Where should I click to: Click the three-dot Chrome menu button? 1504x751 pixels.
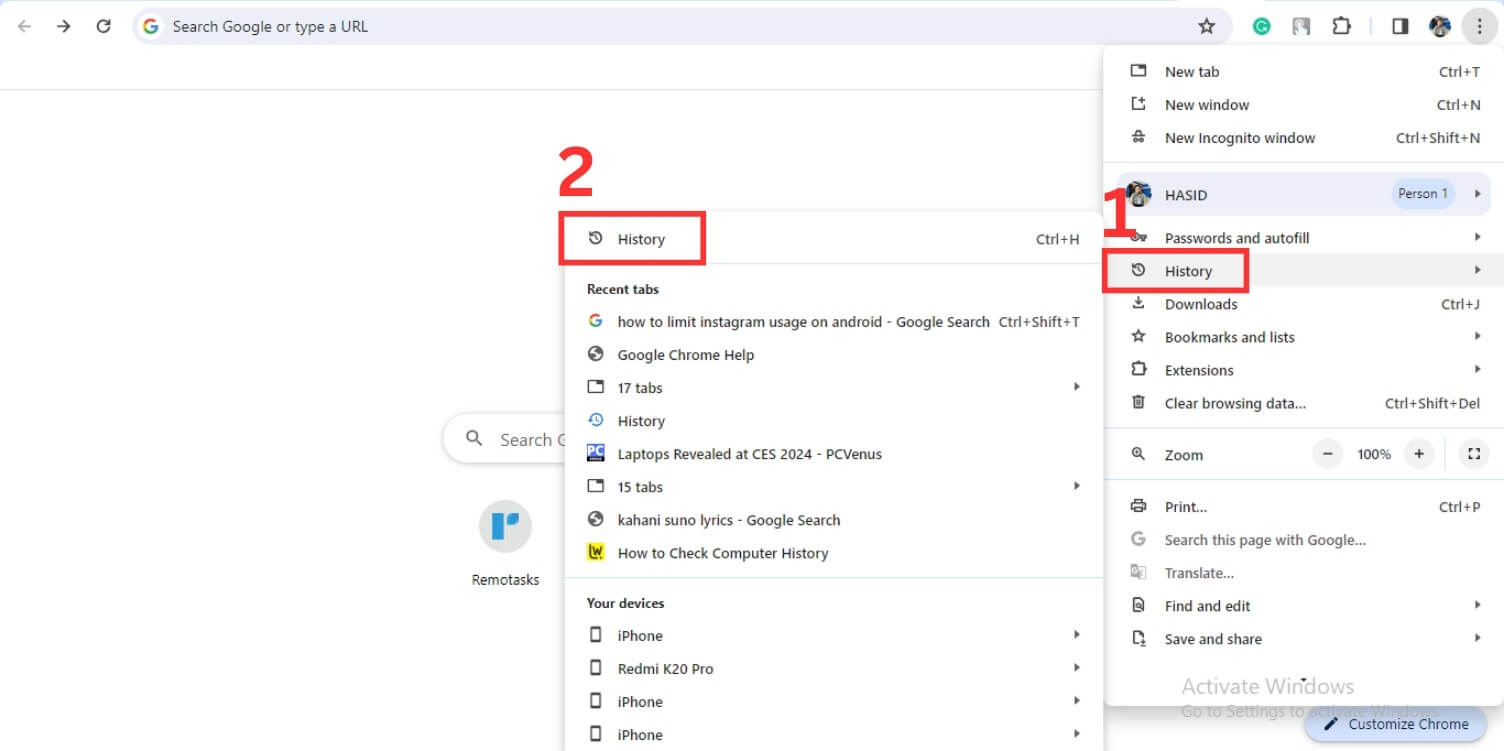point(1479,27)
